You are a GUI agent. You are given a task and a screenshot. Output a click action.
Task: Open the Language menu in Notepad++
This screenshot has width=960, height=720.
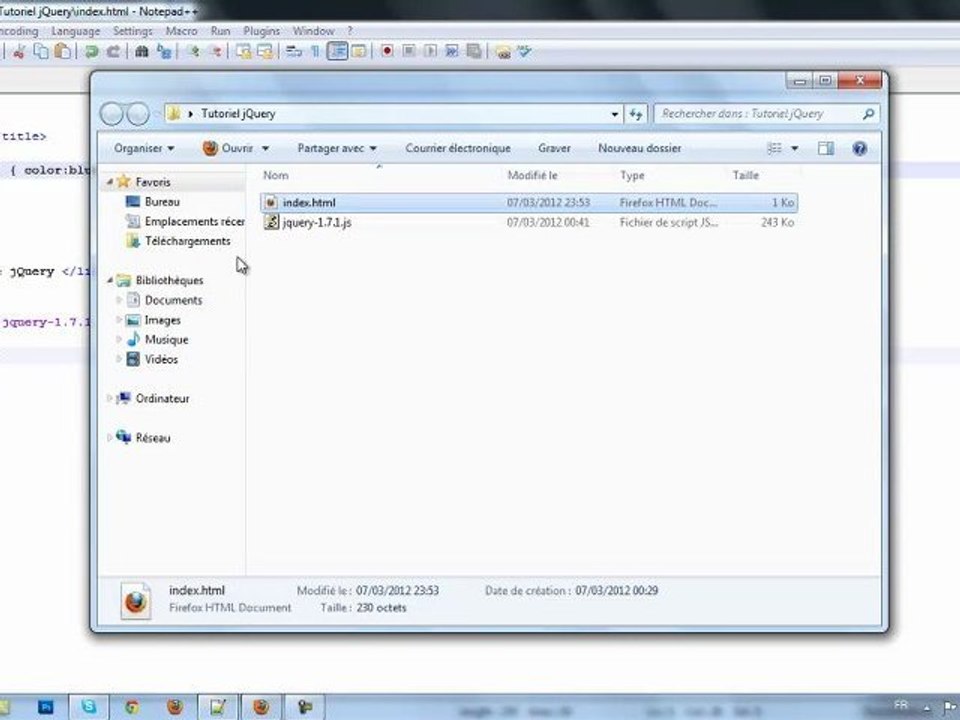pyautogui.click(x=75, y=31)
